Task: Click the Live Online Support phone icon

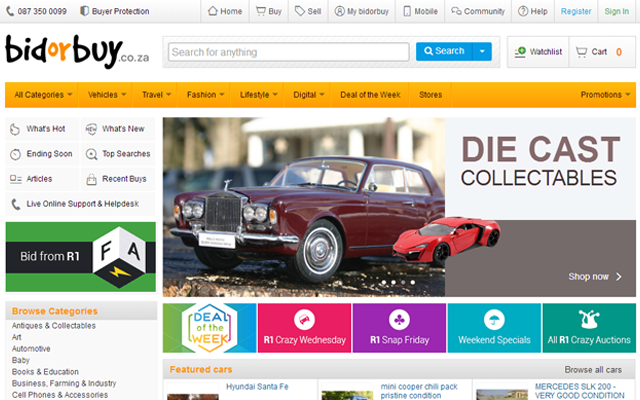Action: (16, 204)
